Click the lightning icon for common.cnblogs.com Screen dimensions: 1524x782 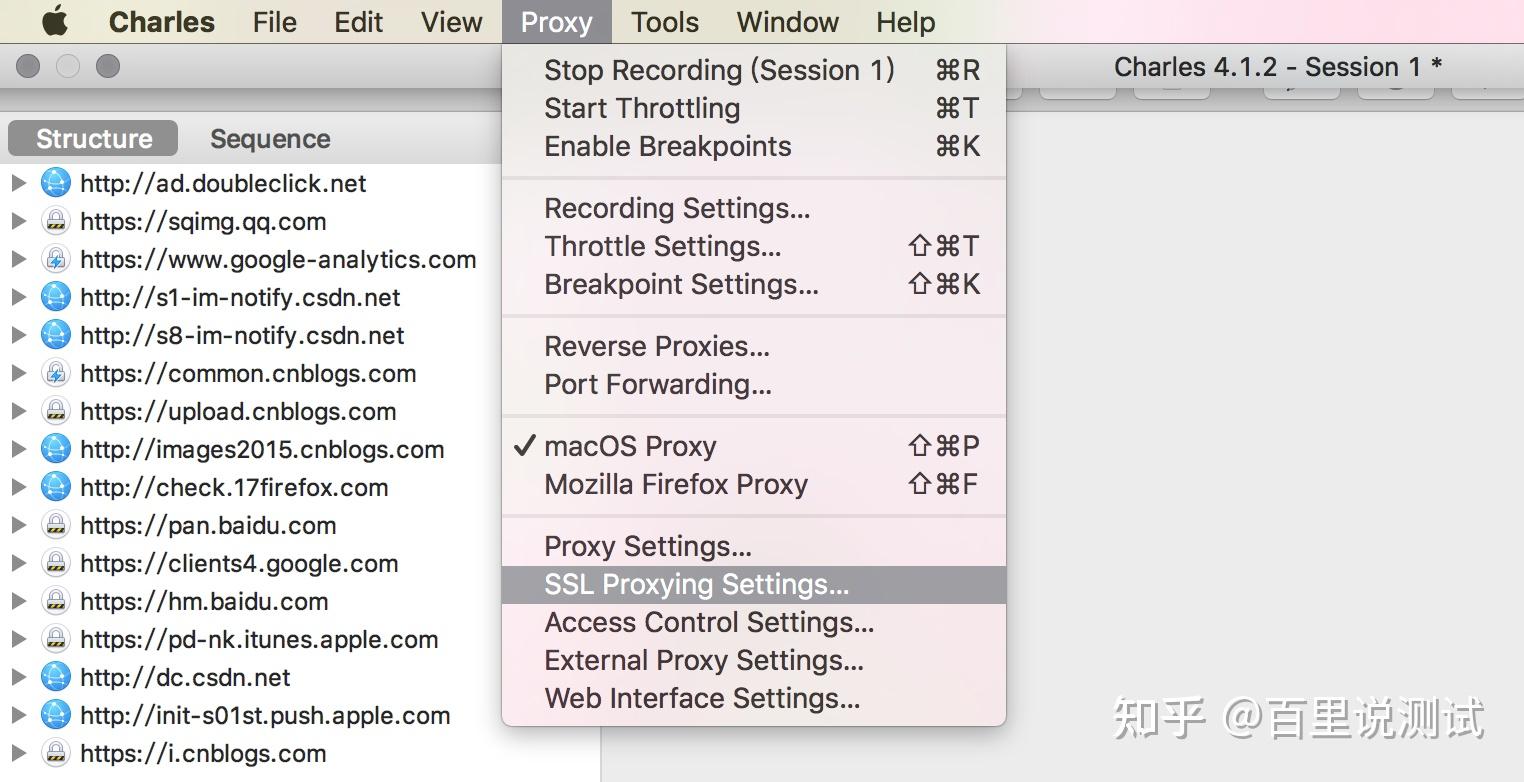click(56, 373)
